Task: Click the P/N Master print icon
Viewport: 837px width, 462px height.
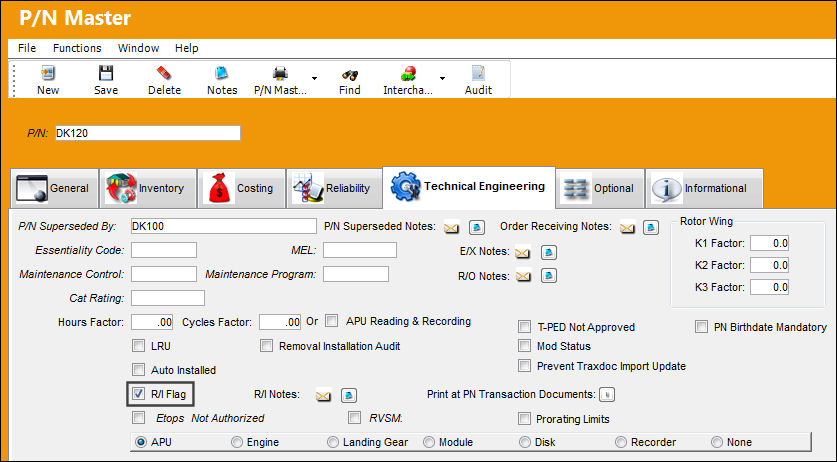Action: point(280,73)
